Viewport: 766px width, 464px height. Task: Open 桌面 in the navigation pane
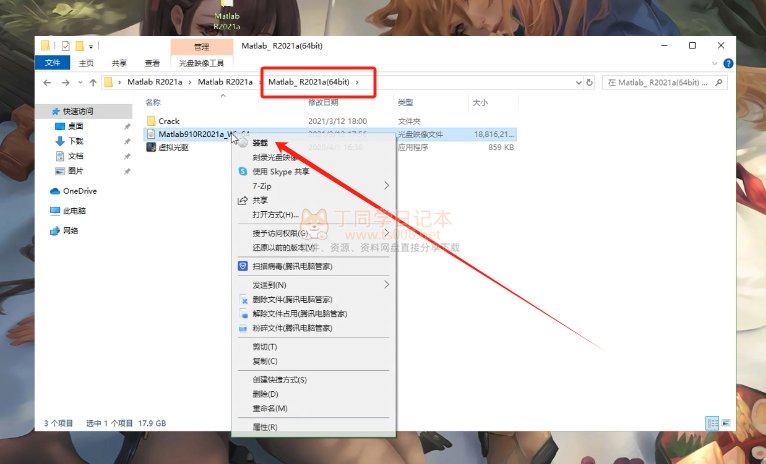[x=75, y=126]
